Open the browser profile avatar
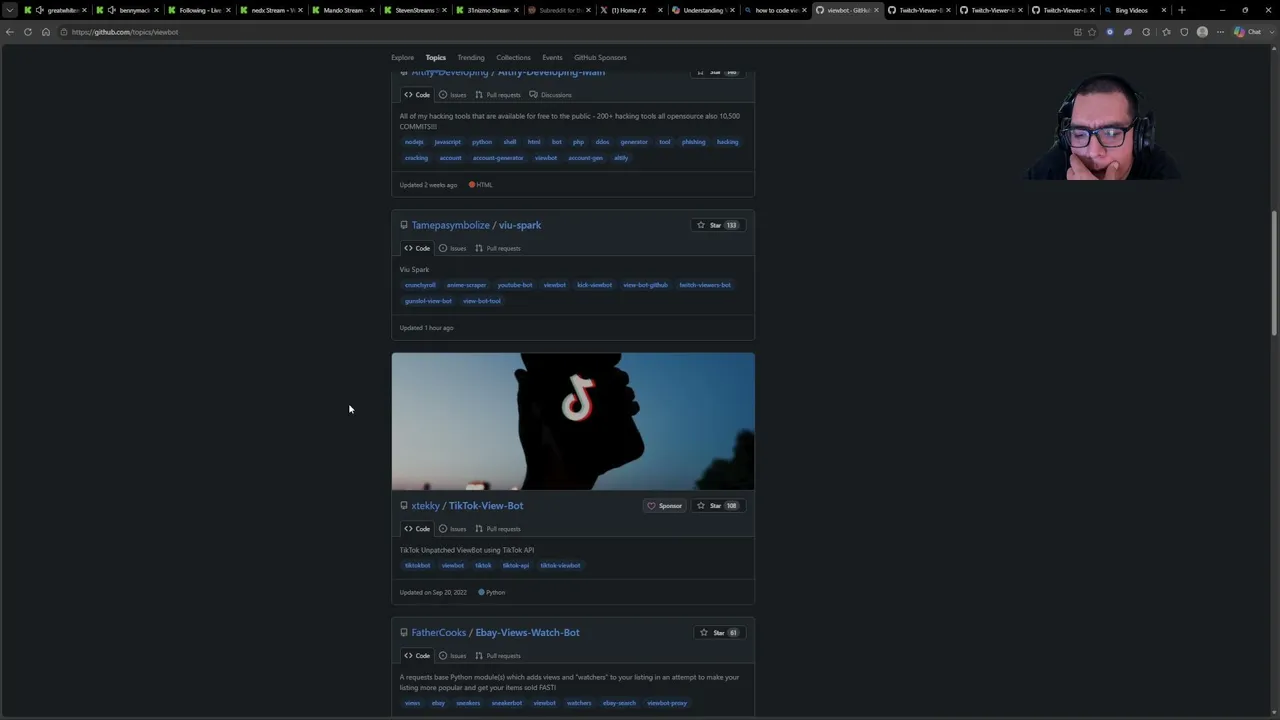Screen dimensions: 1280x720 (x=1203, y=32)
